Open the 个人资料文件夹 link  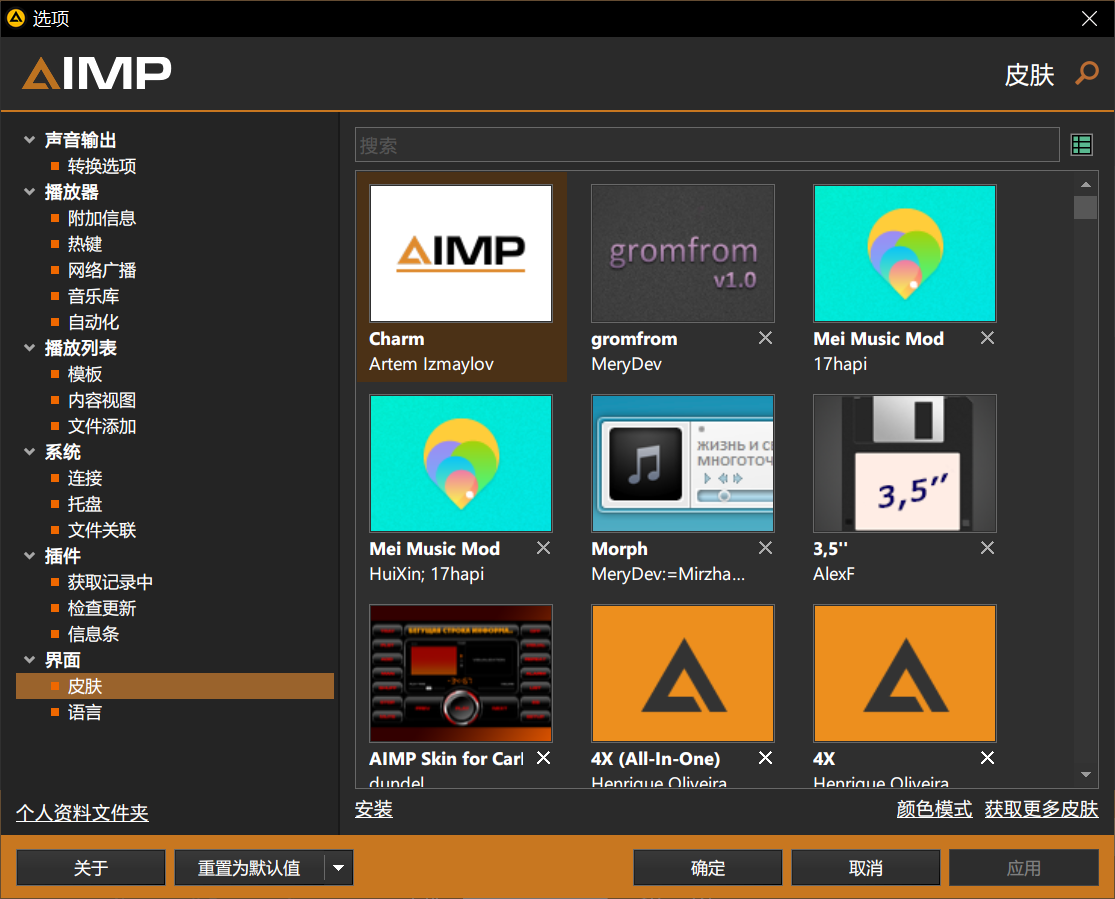82,813
